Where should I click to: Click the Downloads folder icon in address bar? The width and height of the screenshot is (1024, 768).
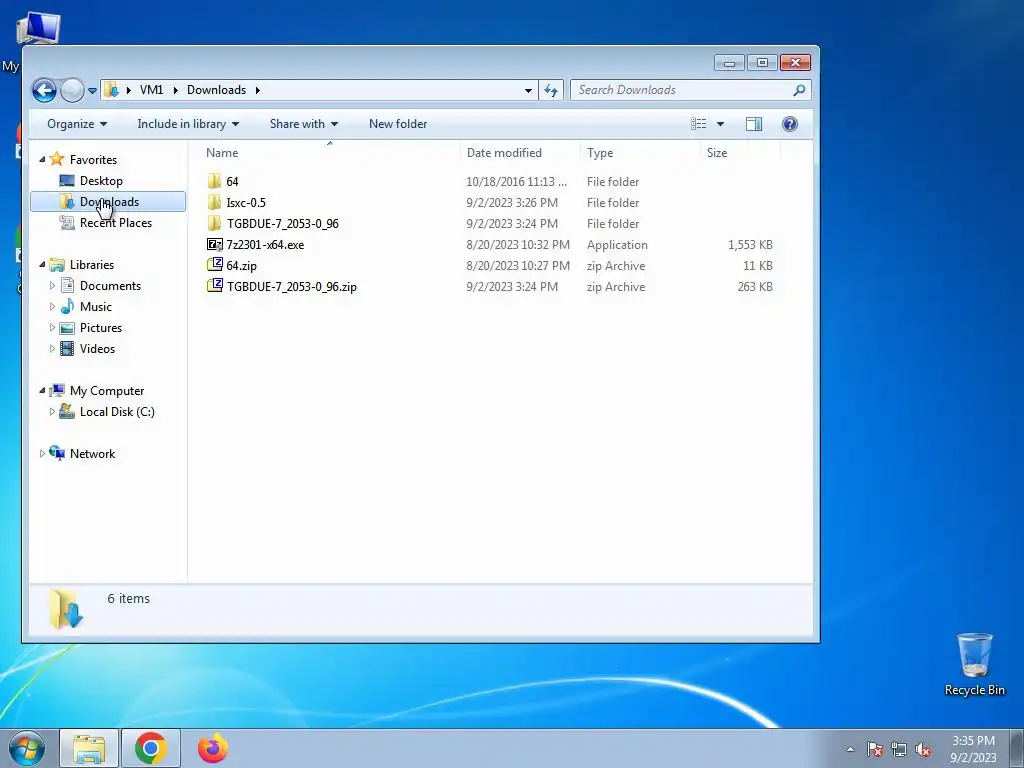pyautogui.click(x=112, y=90)
